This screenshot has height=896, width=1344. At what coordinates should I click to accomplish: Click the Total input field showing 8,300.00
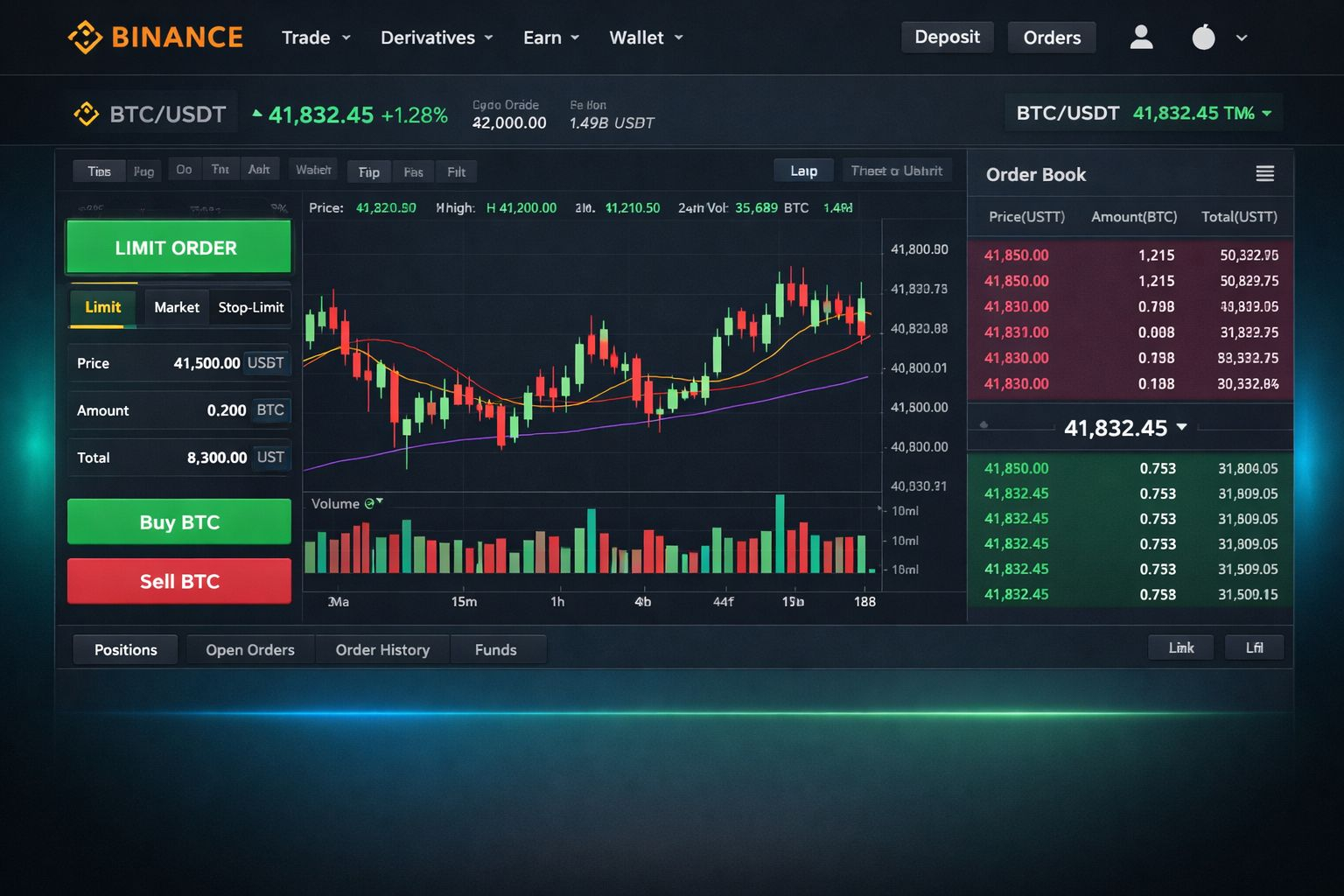[179, 457]
